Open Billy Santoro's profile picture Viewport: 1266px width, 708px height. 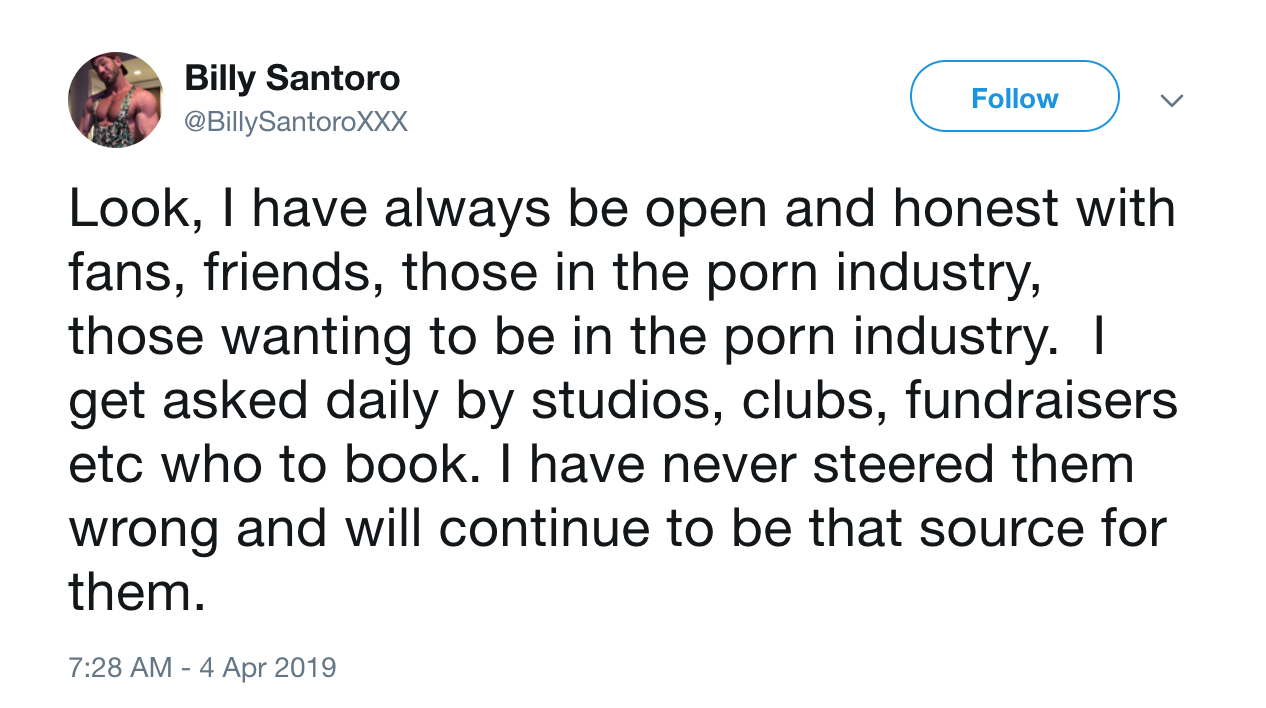pyautogui.click(x=115, y=100)
